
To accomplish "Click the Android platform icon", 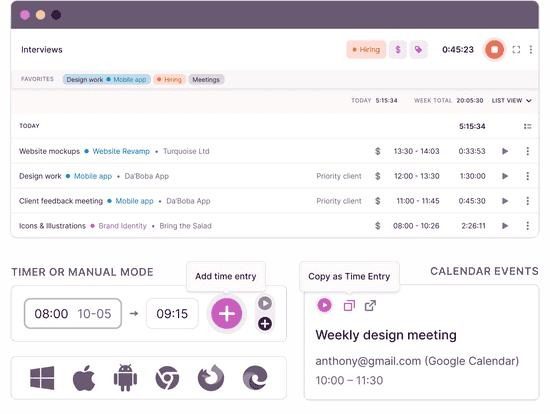I will pyautogui.click(x=125, y=378).
